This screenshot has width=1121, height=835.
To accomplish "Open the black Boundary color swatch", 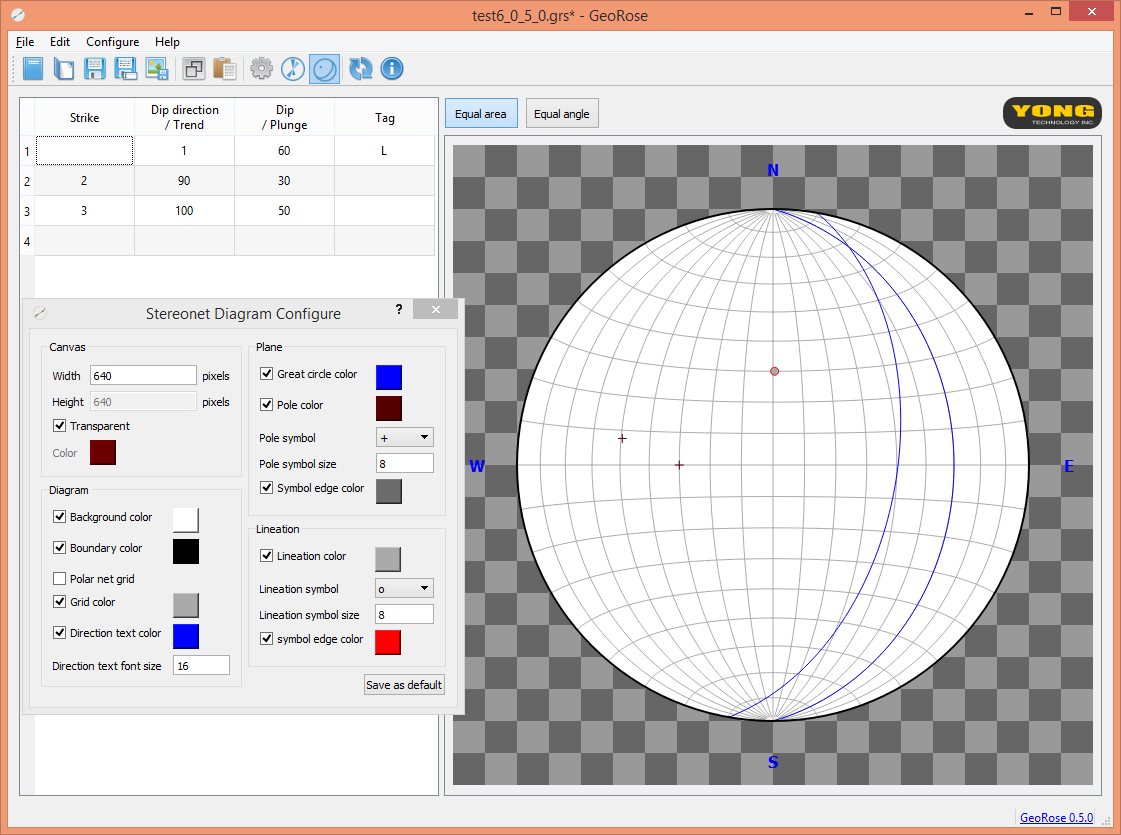I will [x=186, y=551].
